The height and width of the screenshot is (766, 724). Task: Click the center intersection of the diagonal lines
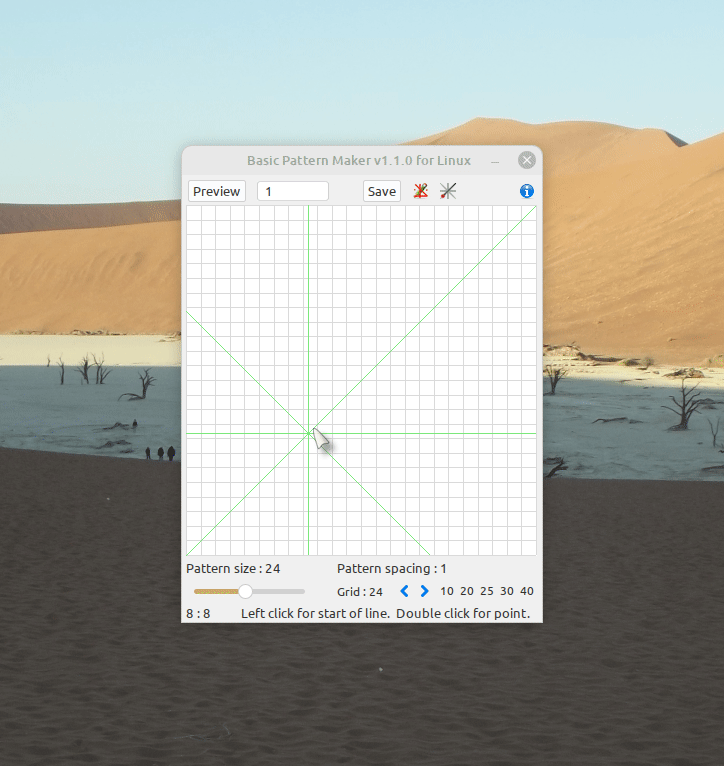tap(309, 431)
